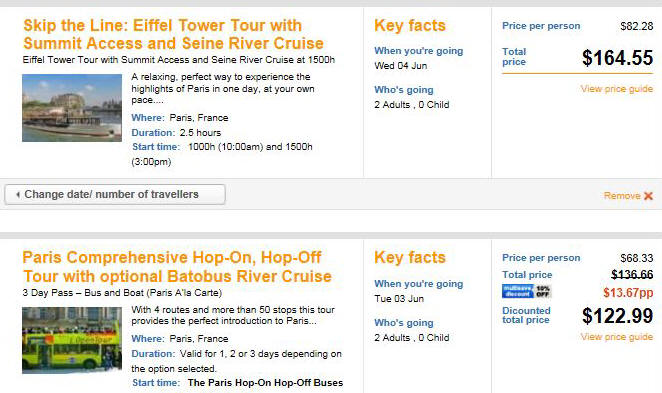Open Change date/ number of travellers
This screenshot has height=393, width=662.
pos(115,195)
